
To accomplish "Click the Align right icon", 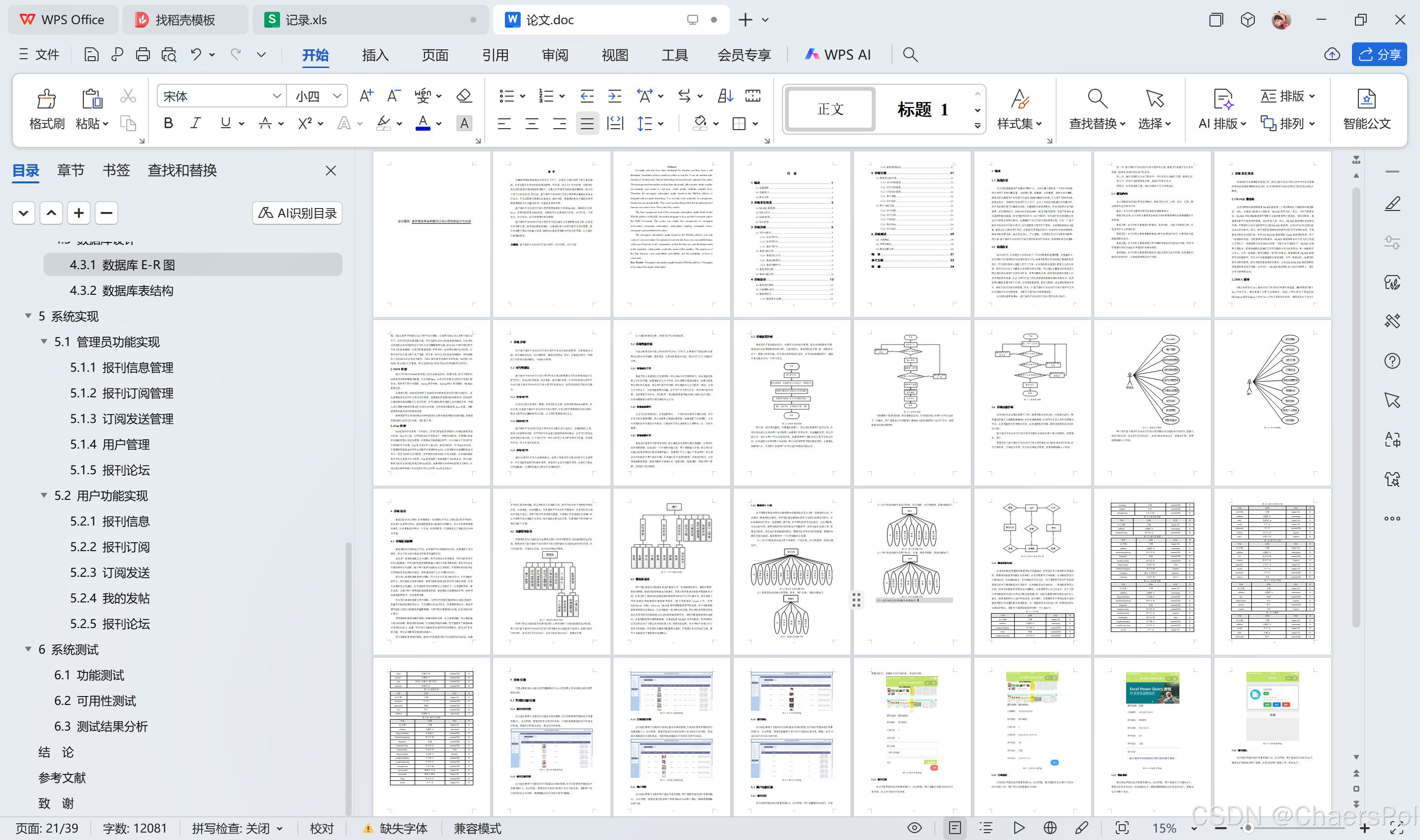I will 559,123.
